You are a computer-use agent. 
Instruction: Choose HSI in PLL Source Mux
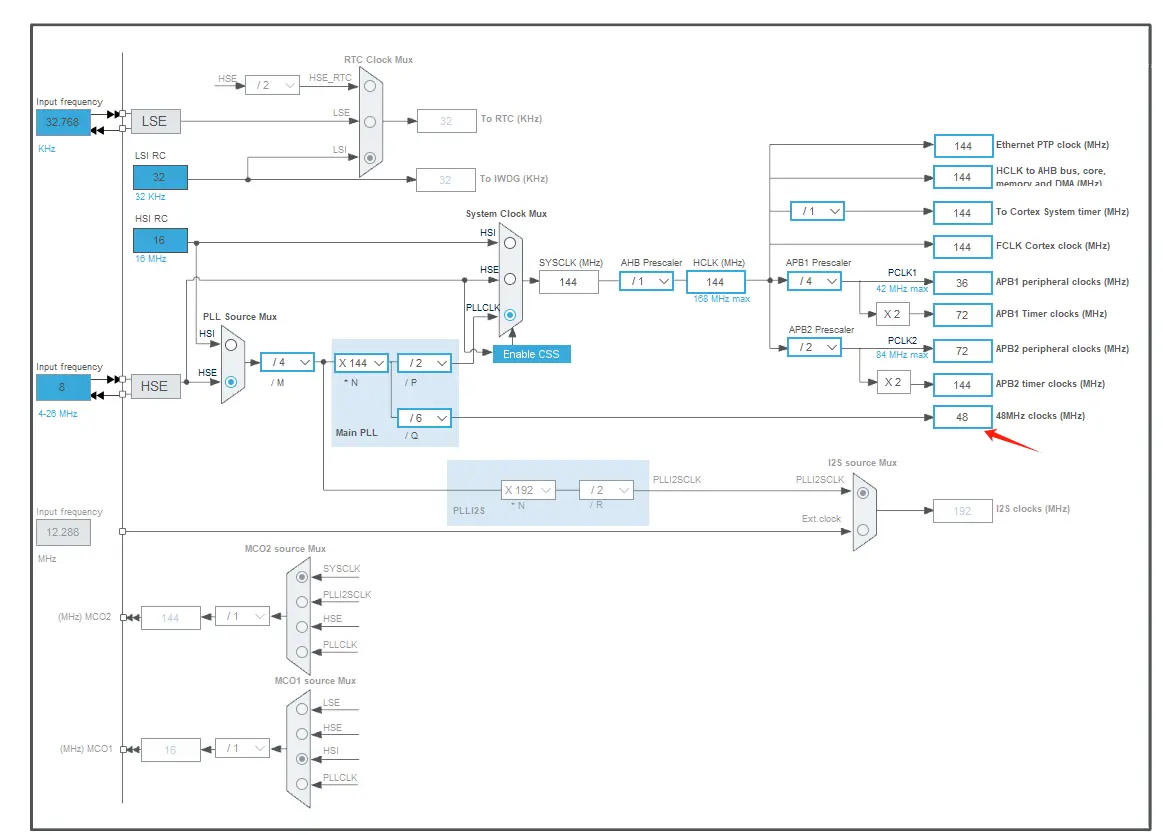(231, 345)
